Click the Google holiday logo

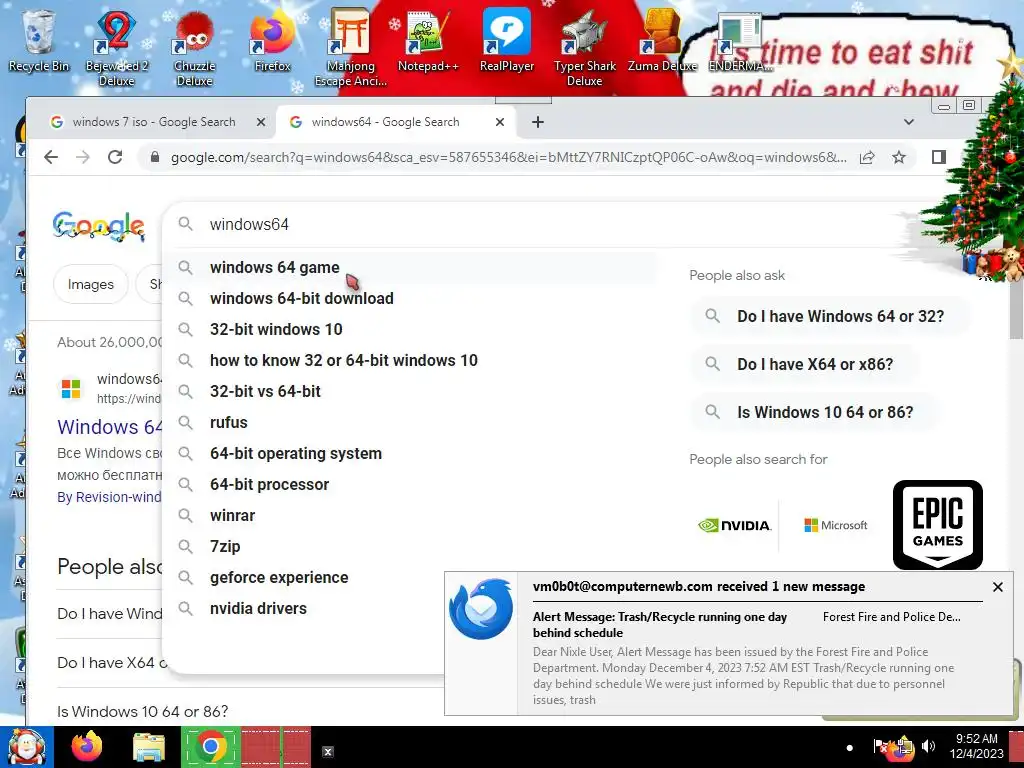coord(99,226)
